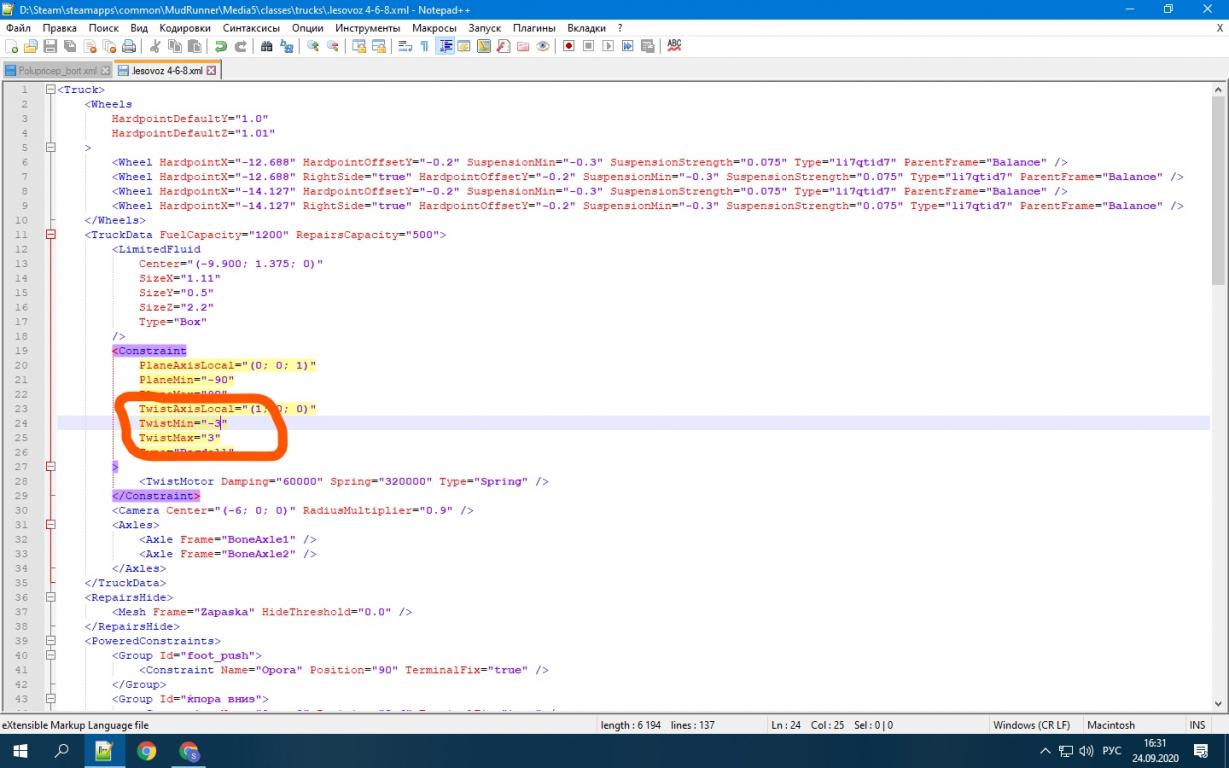The image size is (1229, 768).
Task: Click the ABC spell check icon
Action: coord(674,46)
